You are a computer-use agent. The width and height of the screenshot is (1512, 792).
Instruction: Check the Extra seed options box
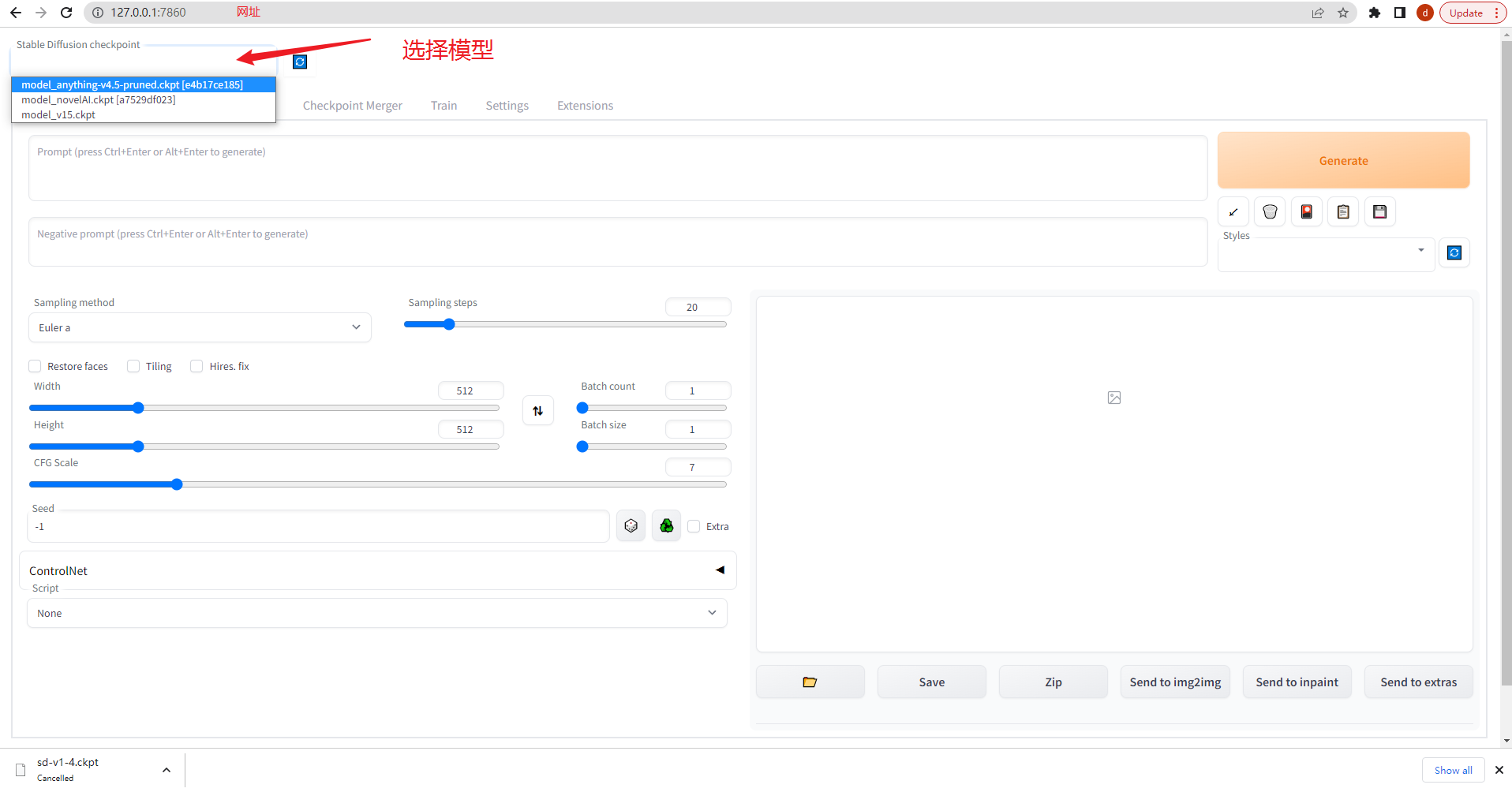[694, 527]
